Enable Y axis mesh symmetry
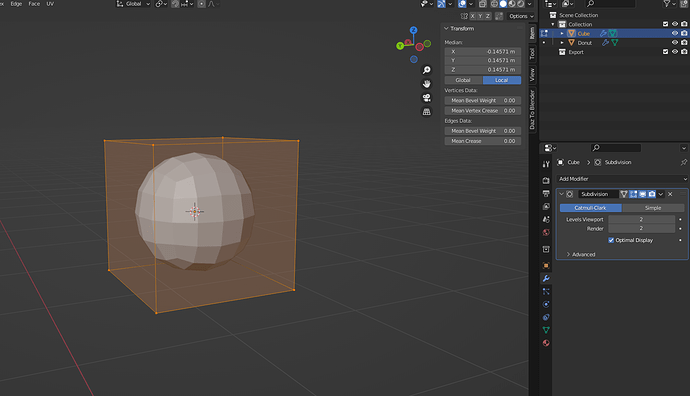690x396 pixels. (x=480, y=16)
